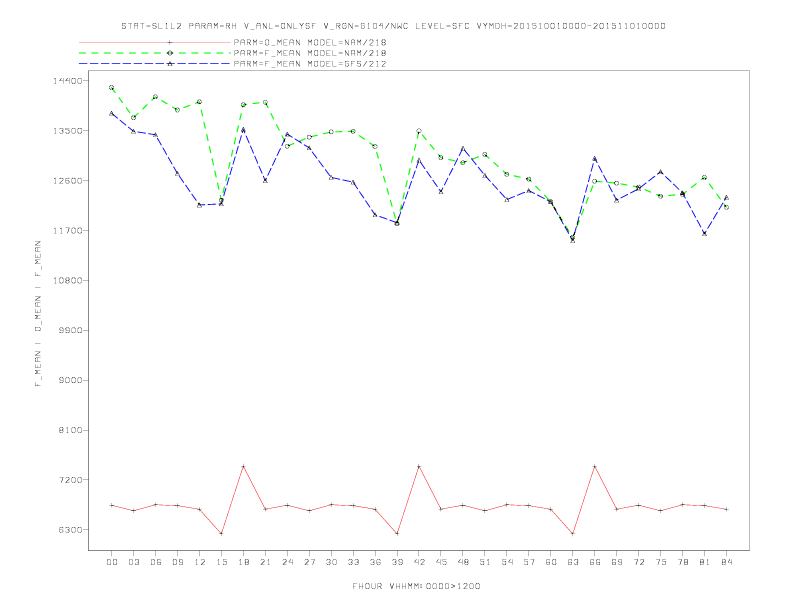
Task: Click green NAM F_MEAN point at hour 00
Action: click(112, 87)
